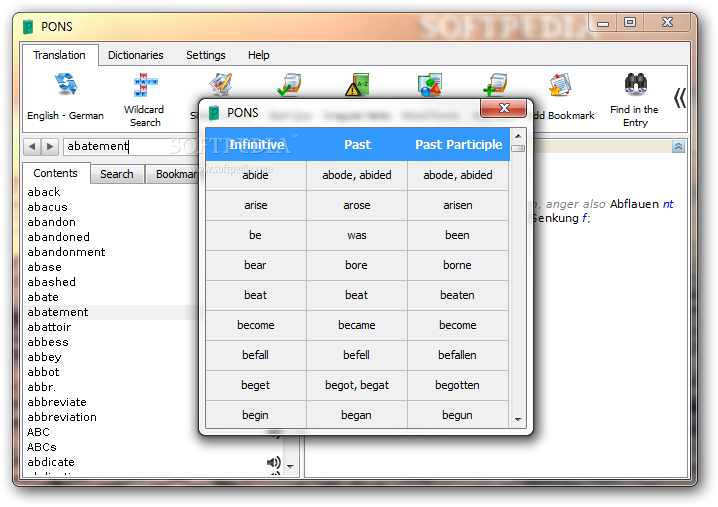Click the notes with green plus icon
Viewport: 718px width, 507px height.
[x=495, y=85]
